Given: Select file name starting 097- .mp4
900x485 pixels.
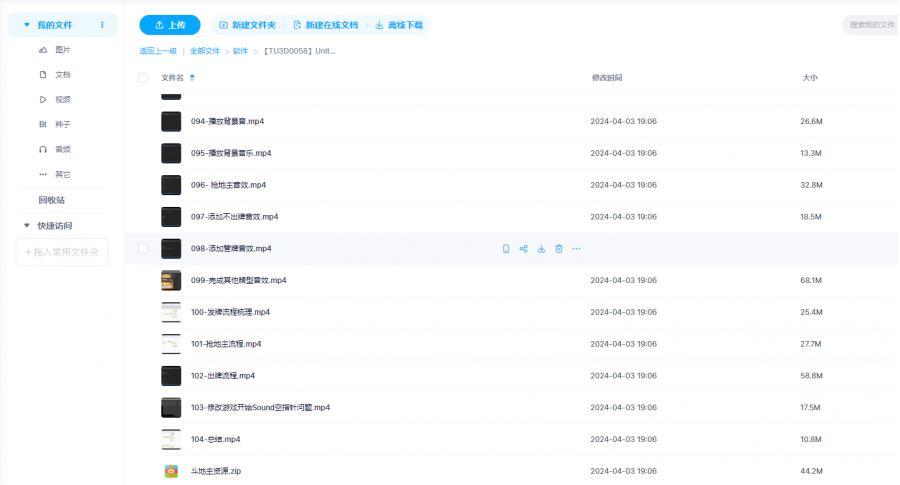Looking at the screenshot, I should [x=234, y=216].
